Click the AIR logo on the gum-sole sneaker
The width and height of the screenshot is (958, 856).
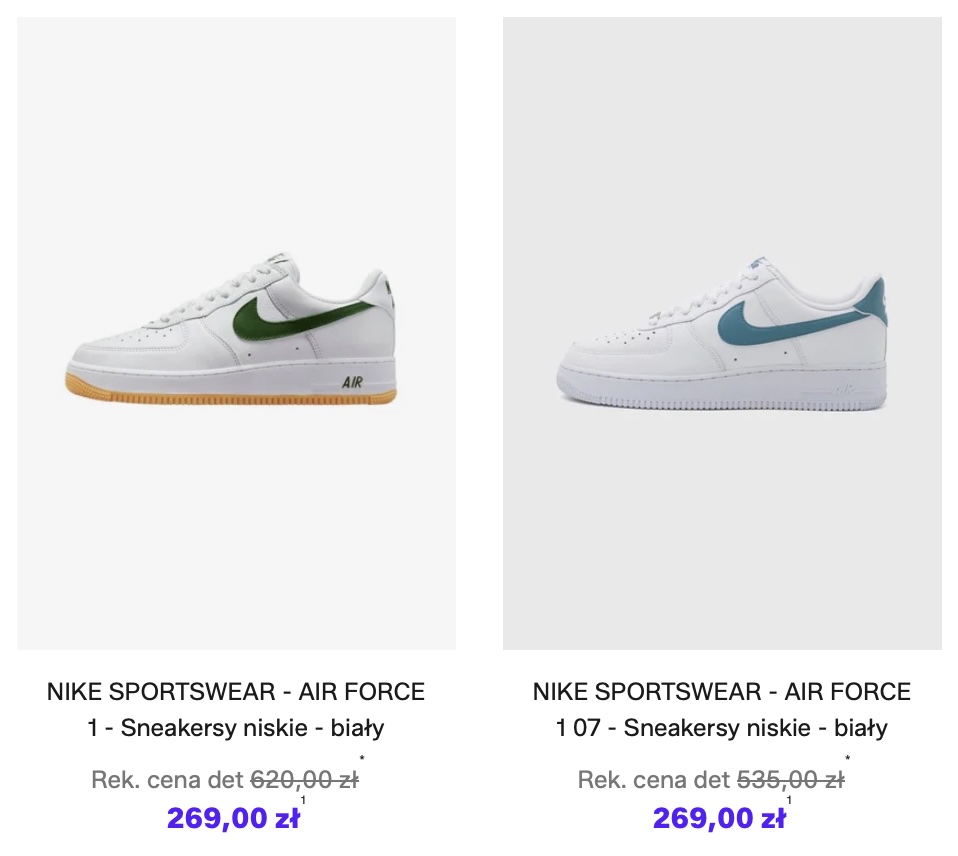point(352,381)
